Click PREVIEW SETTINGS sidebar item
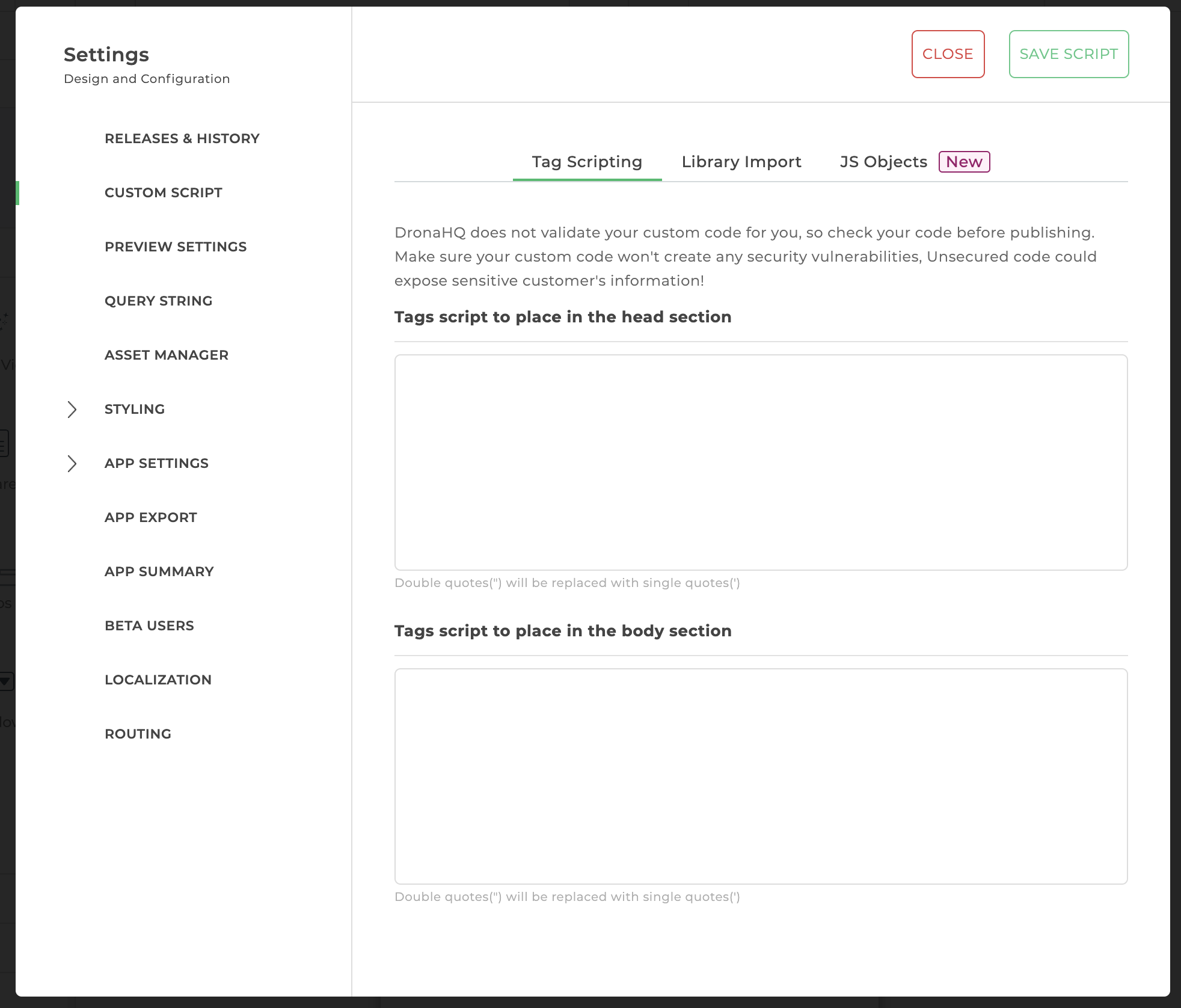This screenshot has height=1008, width=1181. click(175, 247)
